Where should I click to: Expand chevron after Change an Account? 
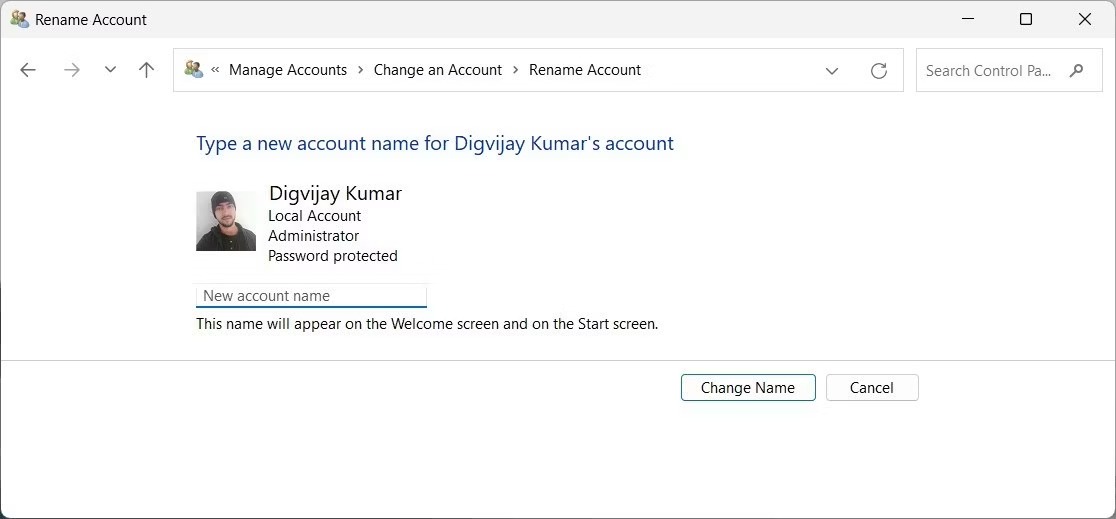click(x=515, y=70)
